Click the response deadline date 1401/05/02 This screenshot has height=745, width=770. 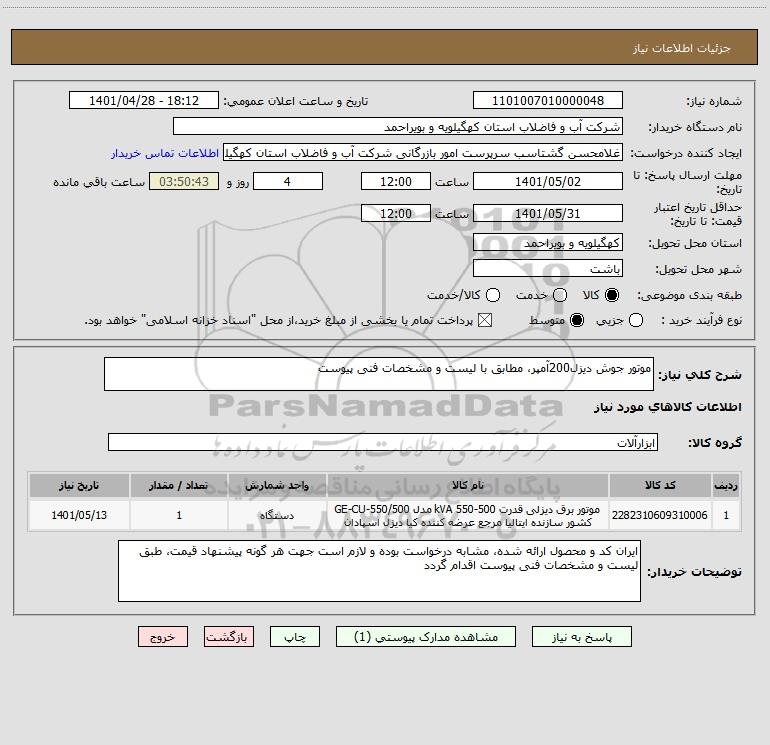click(x=548, y=181)
